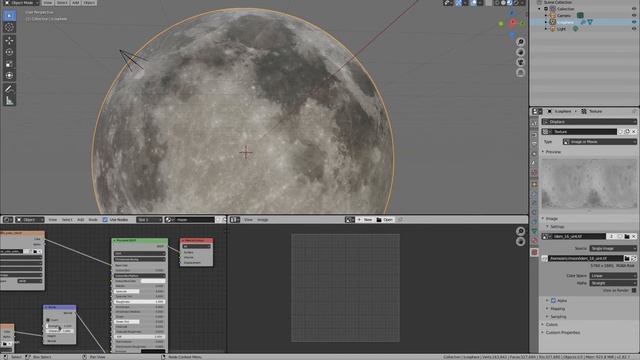Hide the Collection using its eye icon
The width and height of the screenshot is (640, 360).
[634, 9]
